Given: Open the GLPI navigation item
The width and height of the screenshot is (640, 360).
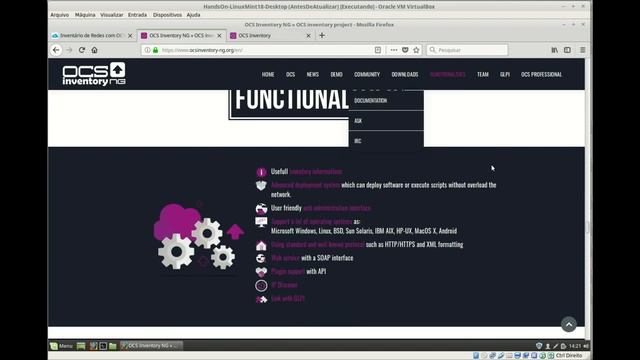Looking at the screenshot, I should click(x=505, y=74).
